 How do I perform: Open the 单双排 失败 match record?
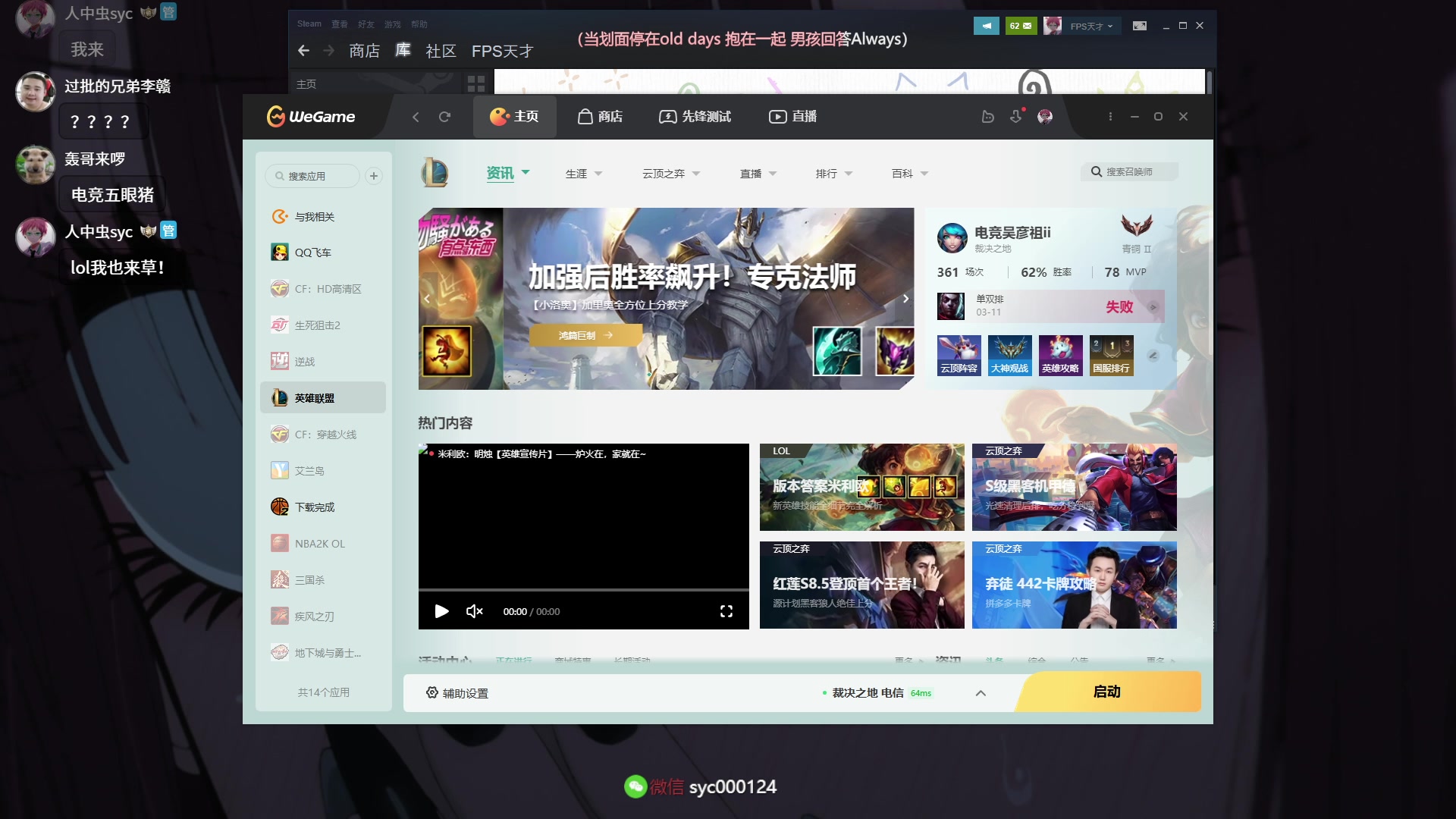click(1050, 306)
